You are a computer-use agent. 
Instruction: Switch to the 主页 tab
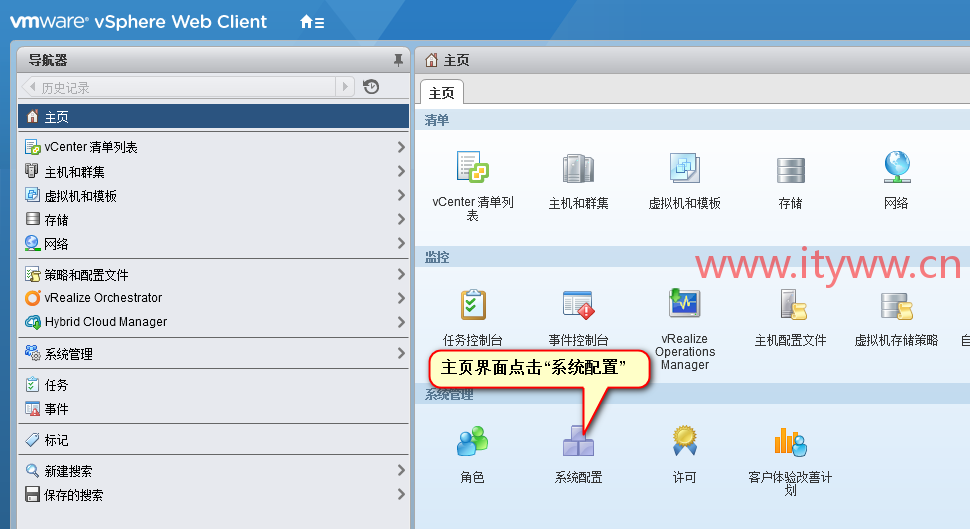(x=442, y=93)
